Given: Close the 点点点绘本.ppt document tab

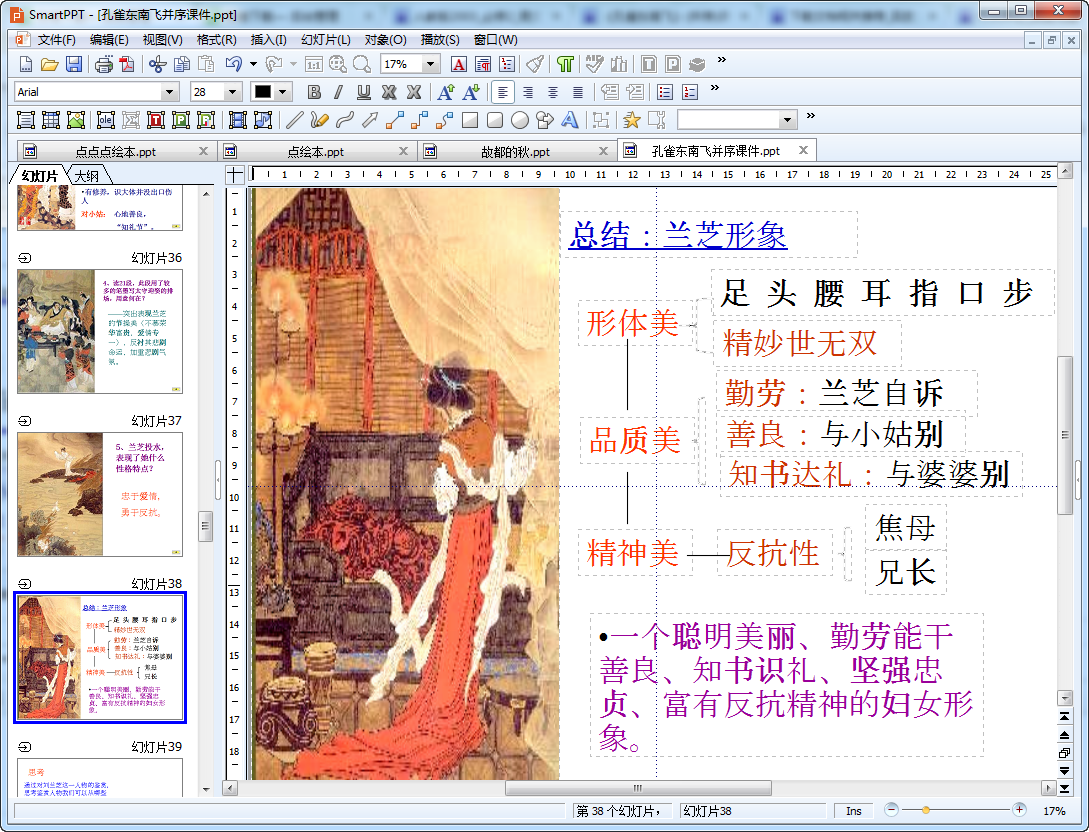Looking at the screenshot, I should (203, 151).
